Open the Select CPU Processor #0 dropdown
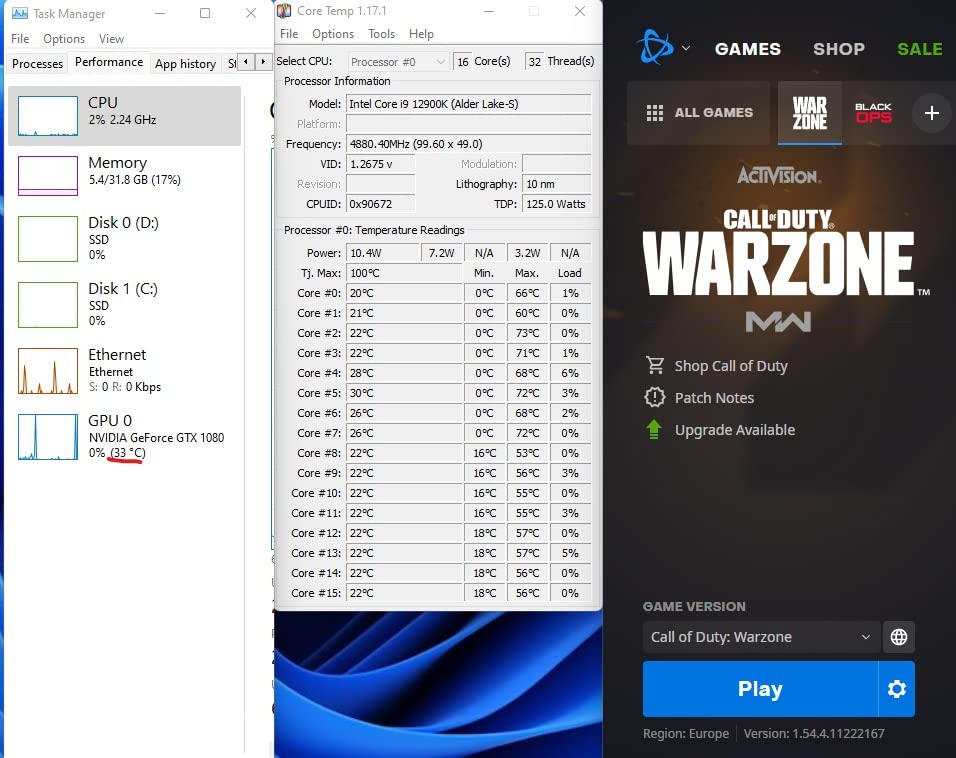The image size is (956, 758). (x=398, y=62)
